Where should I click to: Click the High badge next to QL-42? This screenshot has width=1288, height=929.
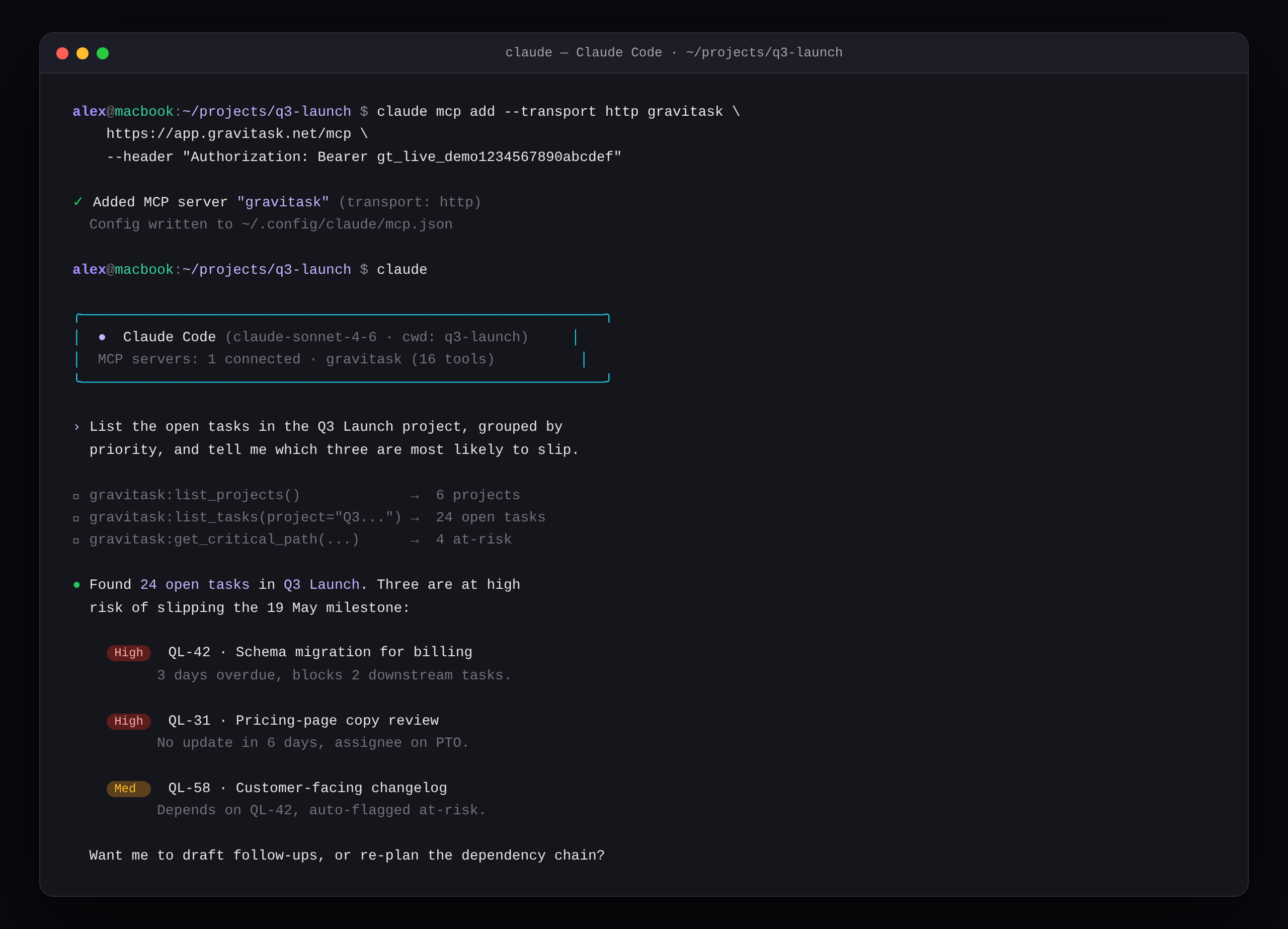129,653
